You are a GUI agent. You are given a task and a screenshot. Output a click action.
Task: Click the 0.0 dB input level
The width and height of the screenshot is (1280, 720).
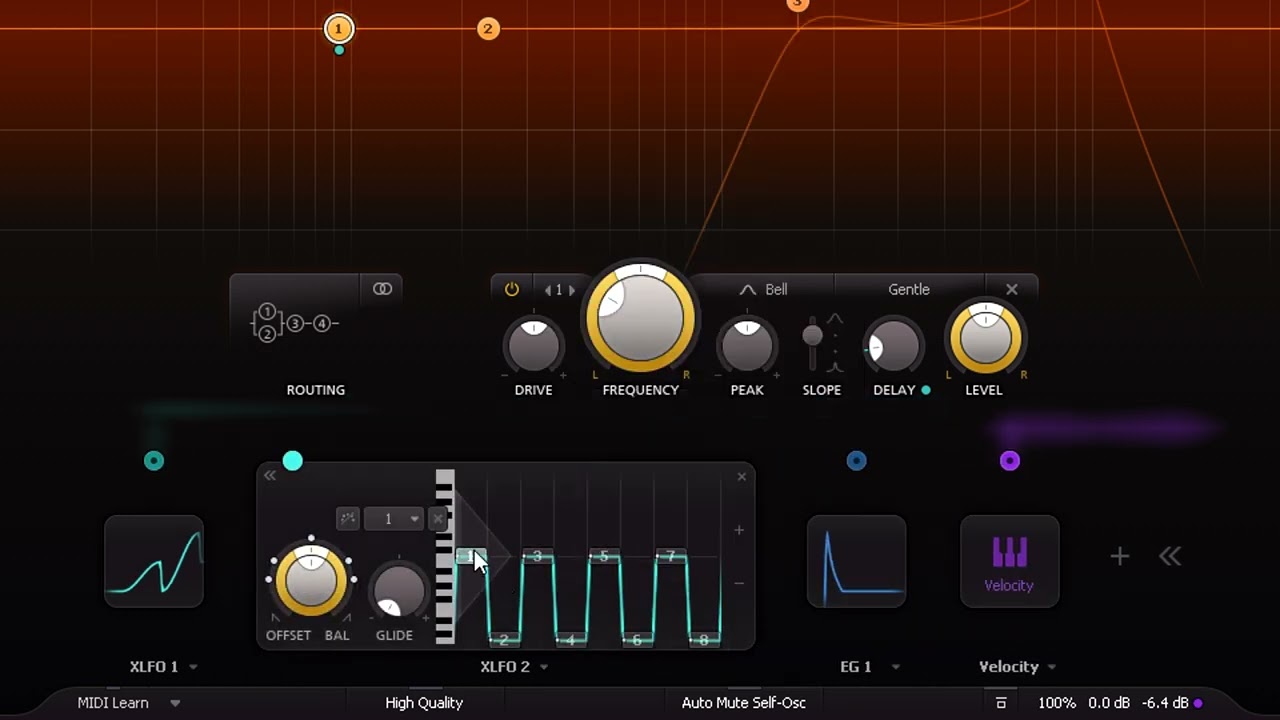(x=1109, y=703)
